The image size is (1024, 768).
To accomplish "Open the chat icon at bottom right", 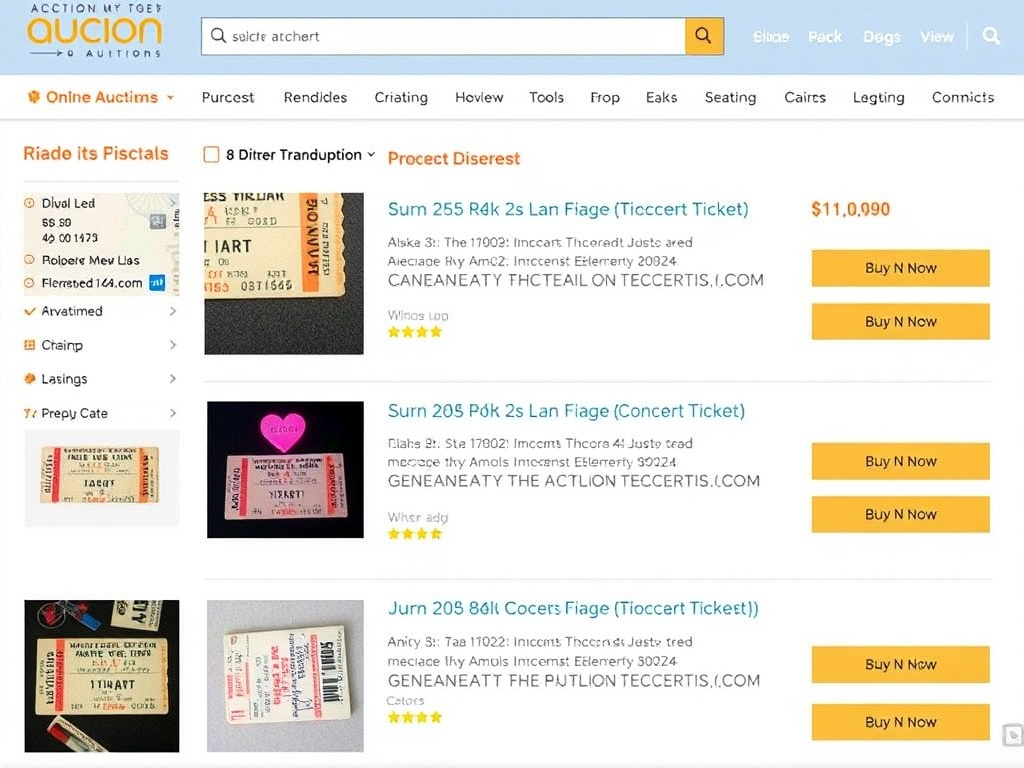I will pyautogui.click(x=1012, y=735).
